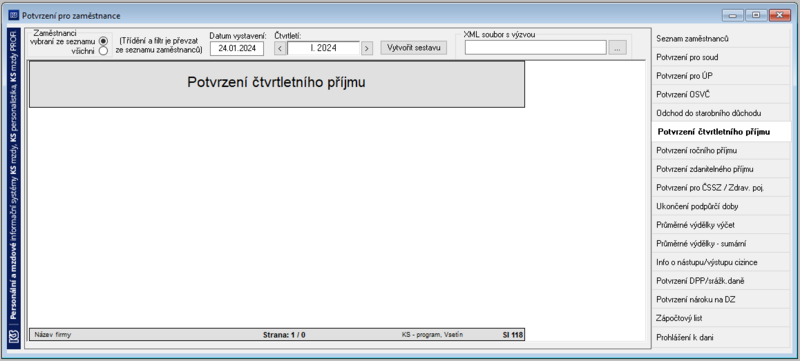Maximize the Potvrzení pro zaměstnance window
The height and width of the screenshot is (361, 800).
click(756, 16)
